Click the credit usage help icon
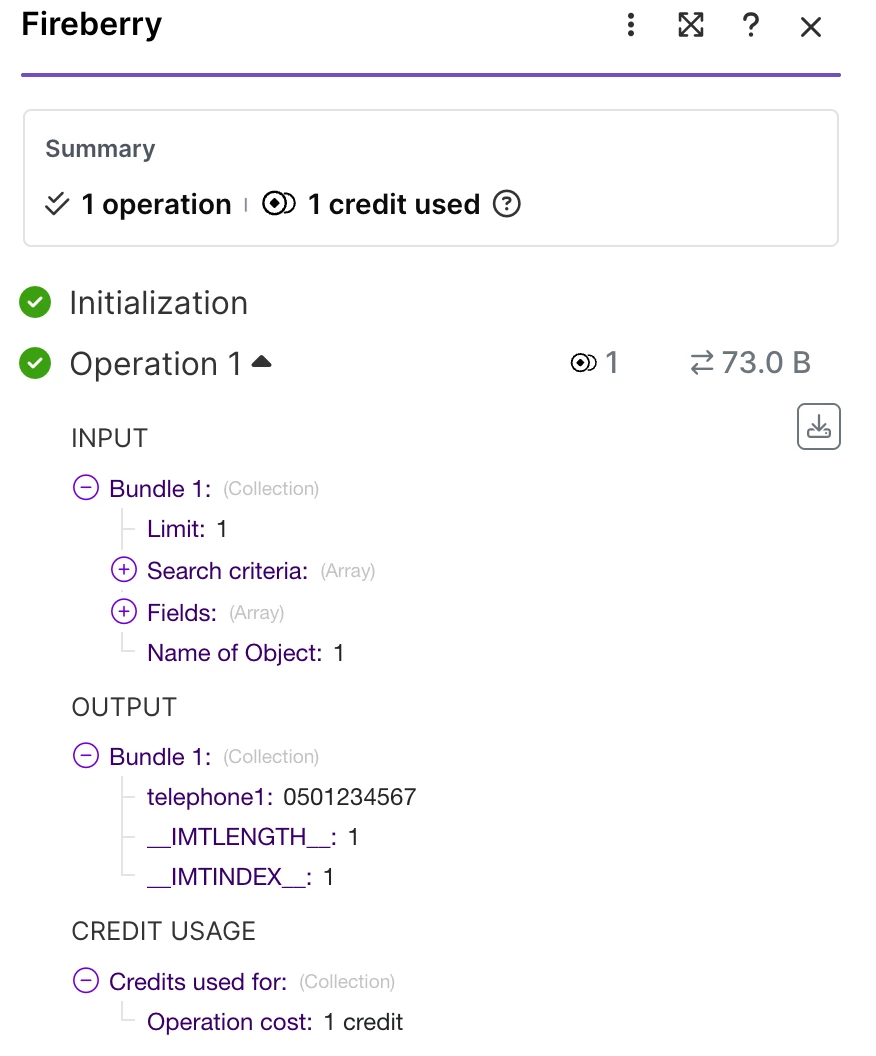Screen dimensions: 876x1056 [508, 204]
